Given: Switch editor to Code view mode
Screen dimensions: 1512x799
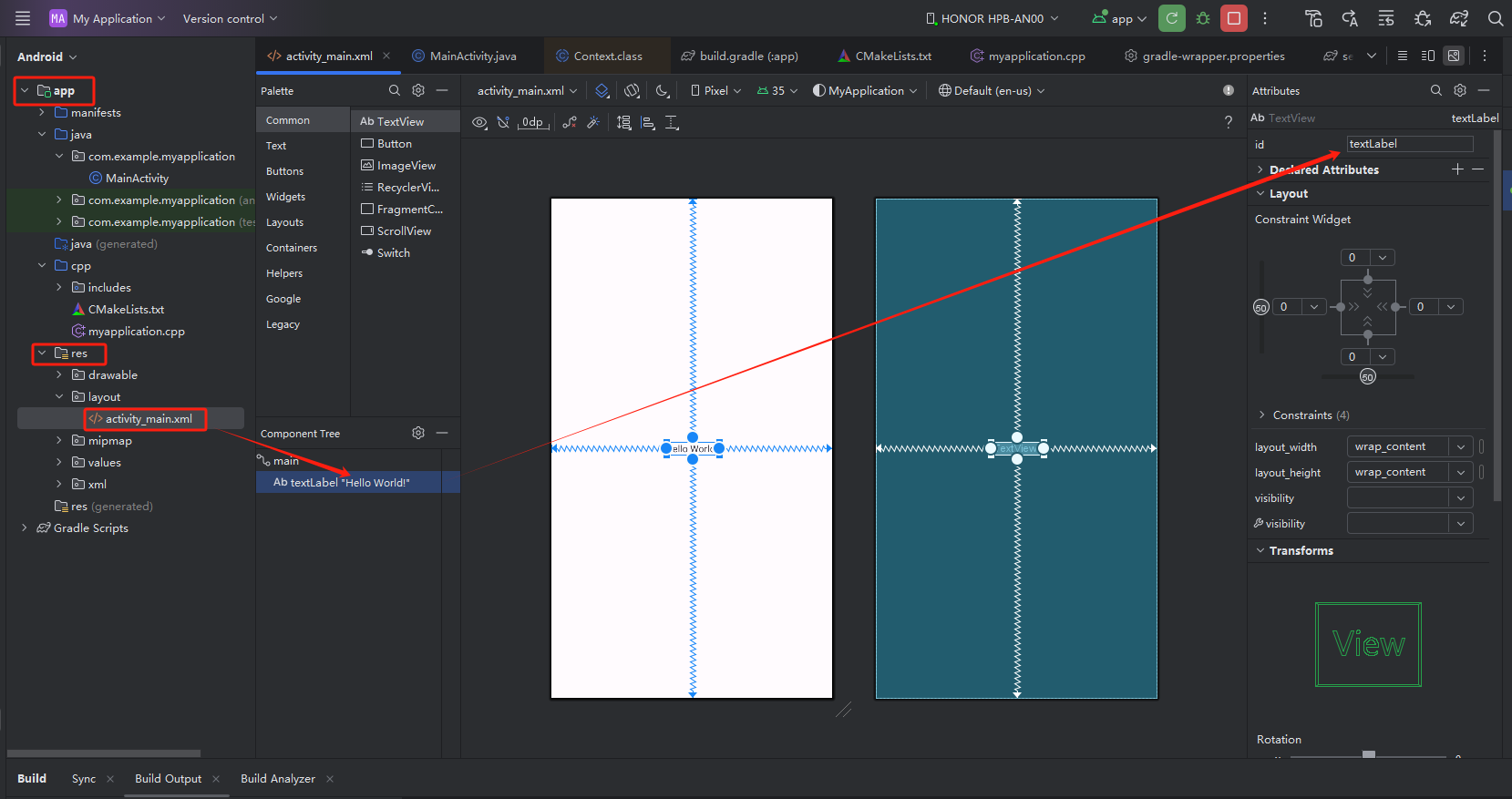Looking at the screenshot, I should click(1403, 56).
